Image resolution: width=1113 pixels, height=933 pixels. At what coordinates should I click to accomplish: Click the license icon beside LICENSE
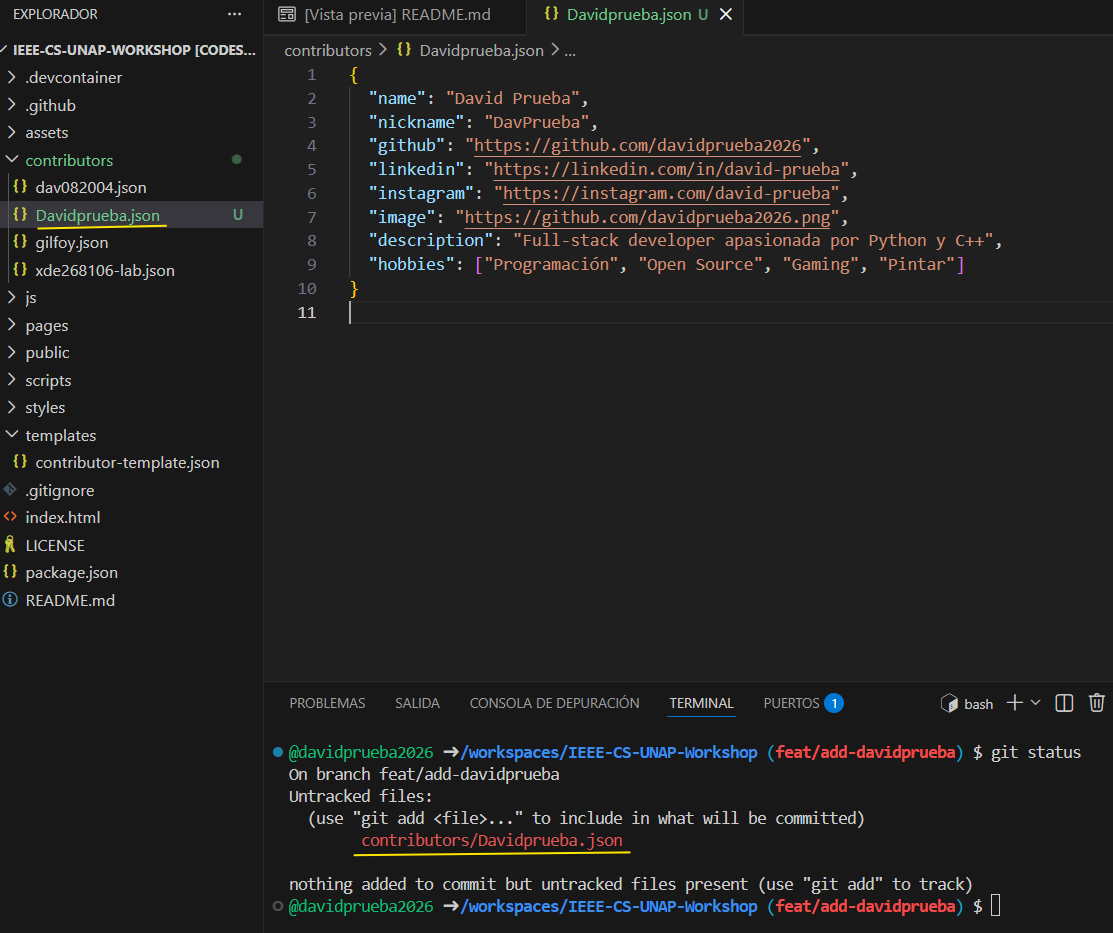tap(10, 545)
